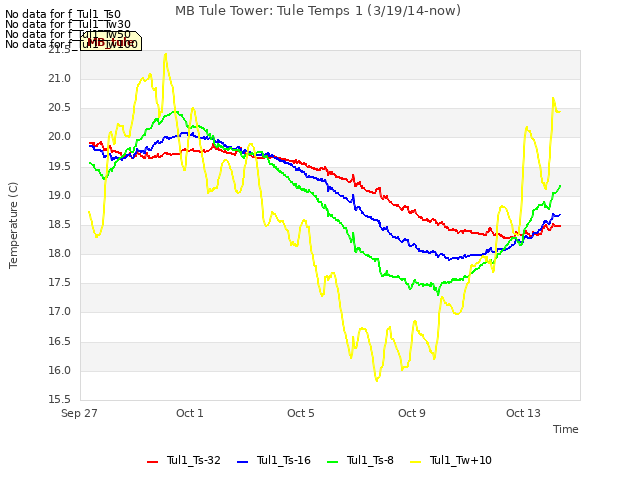Click the red Tul1_Ts-32 legend swatch
The width and height of the screenshot is (640, 480).
[152, 462]
